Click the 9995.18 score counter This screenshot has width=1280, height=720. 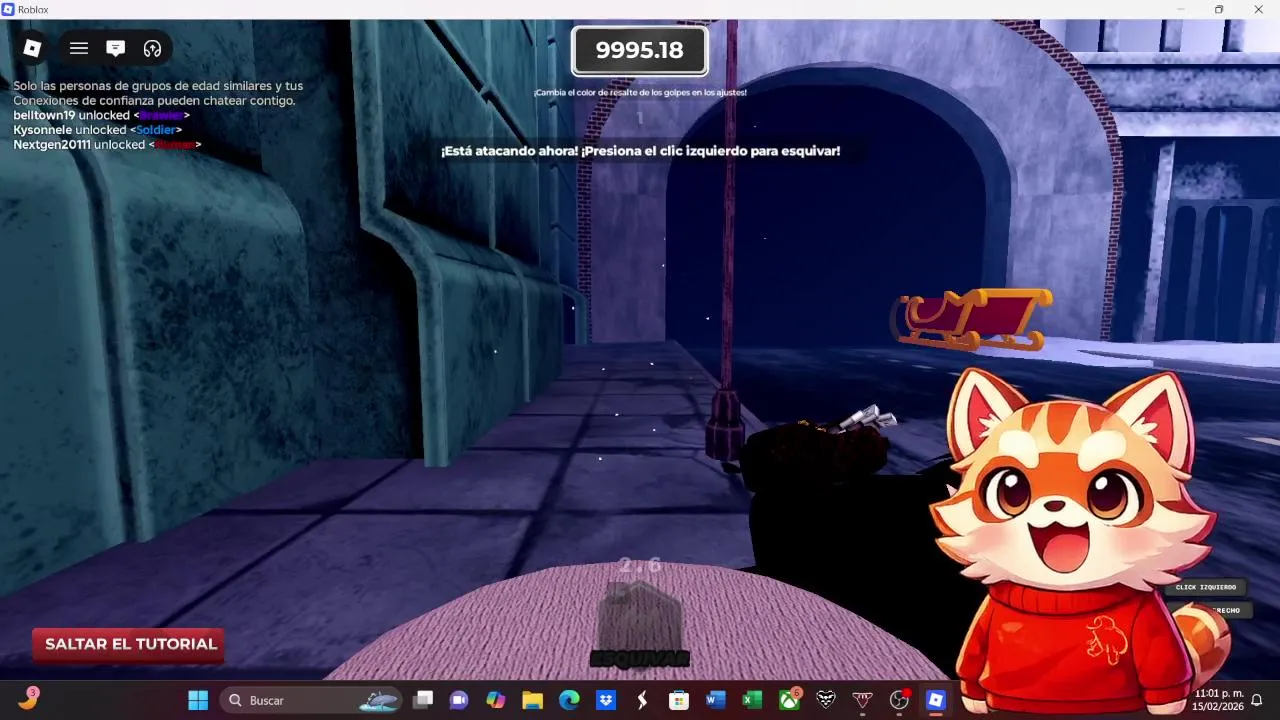tap(639, 50)
